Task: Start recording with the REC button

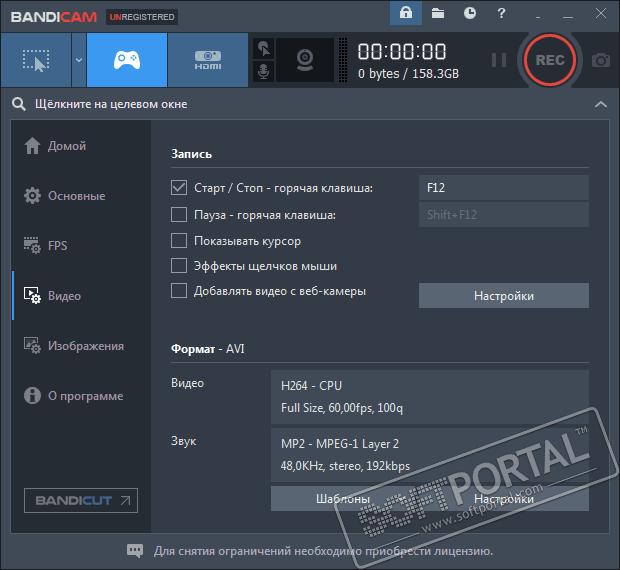Action: click(x=550, y=60)
